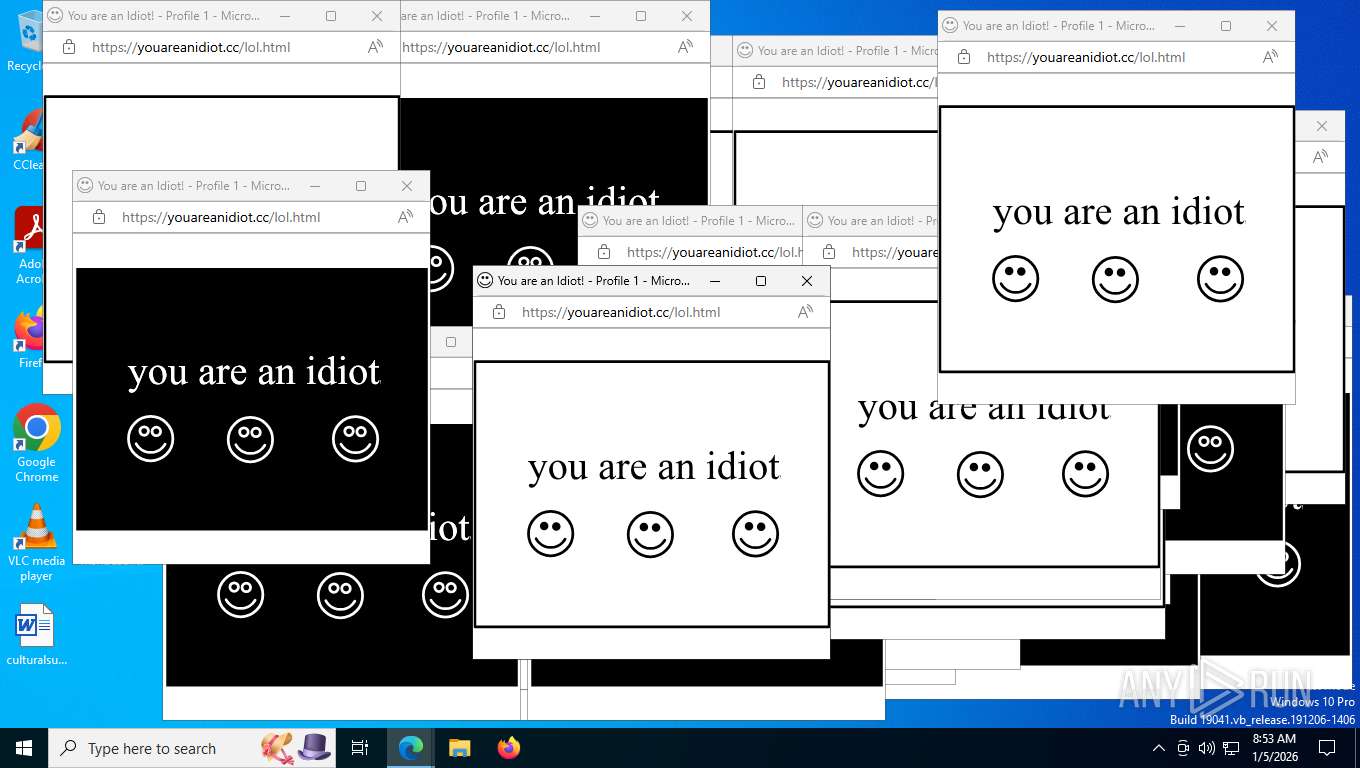Screen dimensions: 1360x768
Task: Open the notification center
Action: (x=1327, y=748)
